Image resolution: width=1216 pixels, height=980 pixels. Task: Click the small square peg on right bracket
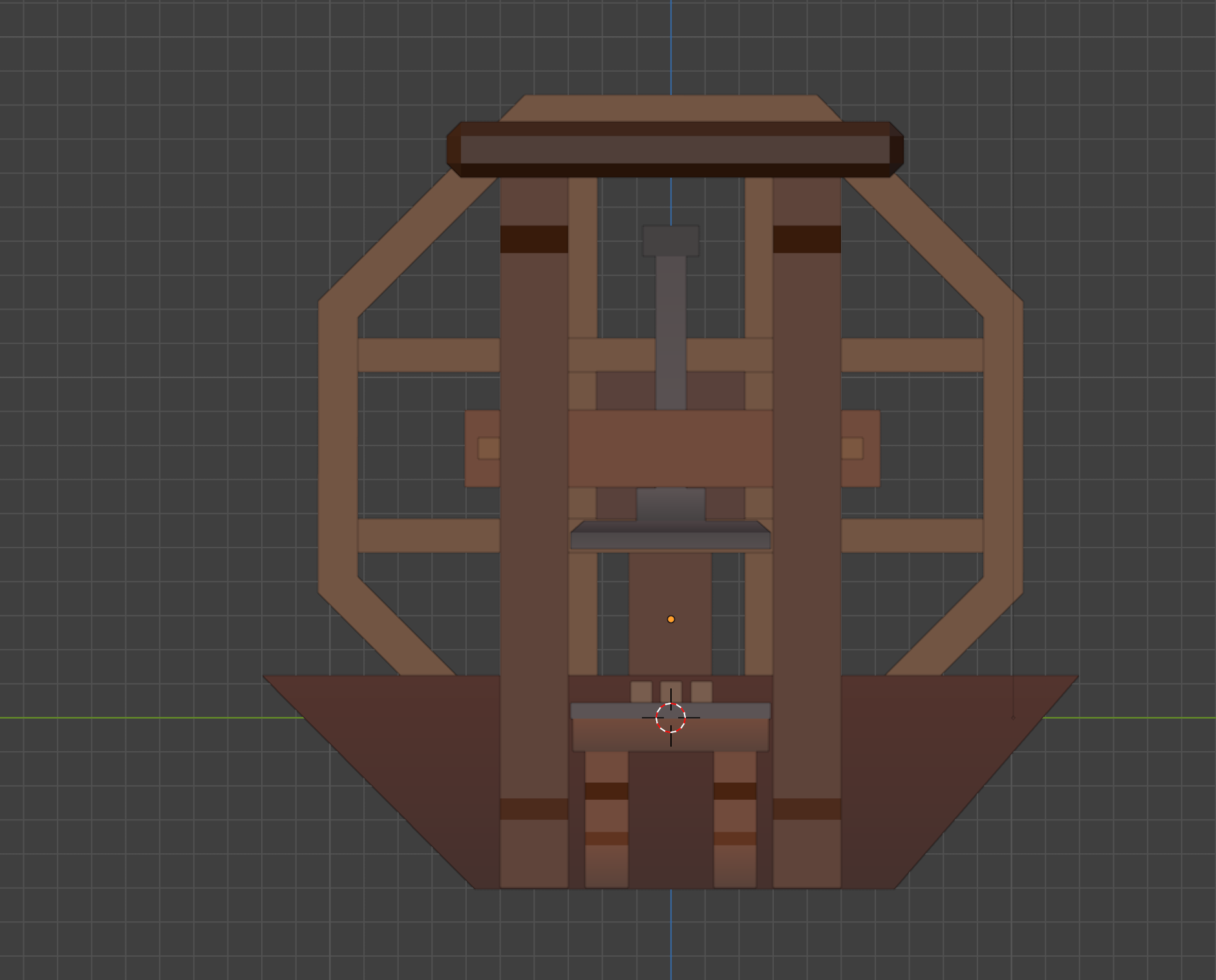pyautogui.click(x=852, y=448)
